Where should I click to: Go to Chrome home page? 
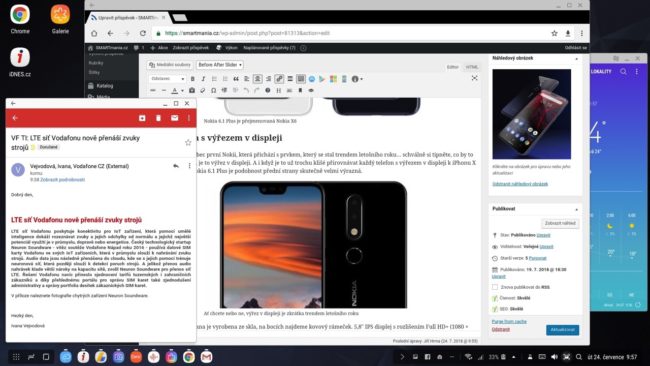pyautogui.click(x=94, y=33)
